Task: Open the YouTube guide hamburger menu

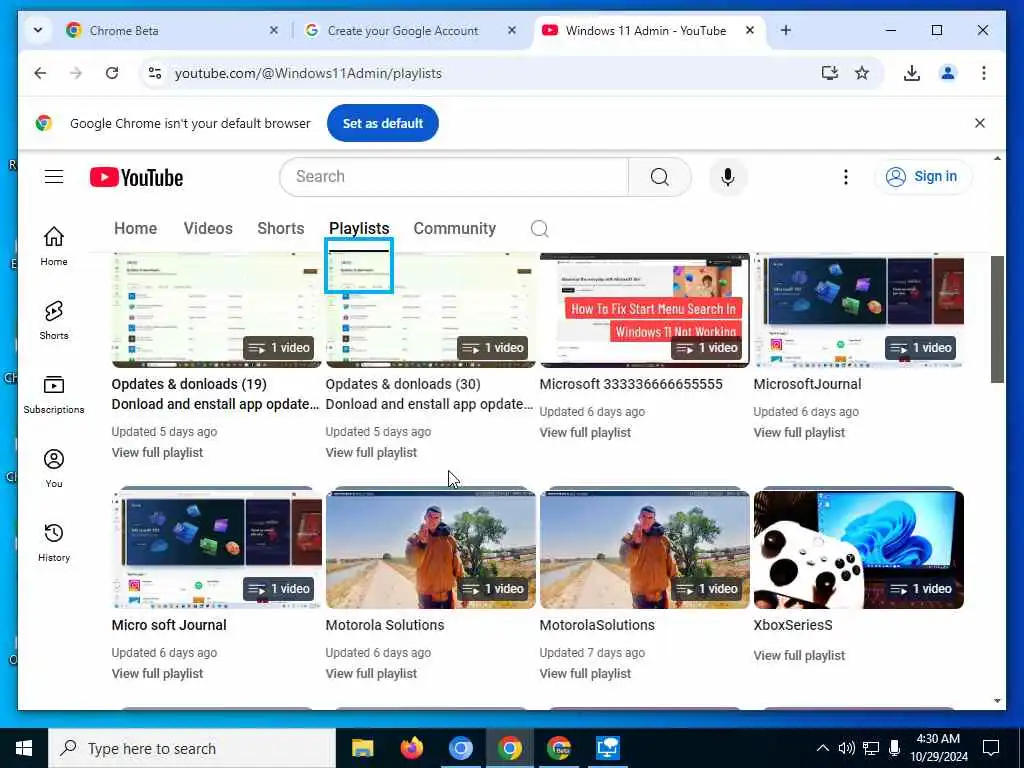Action: coord(54,177)
